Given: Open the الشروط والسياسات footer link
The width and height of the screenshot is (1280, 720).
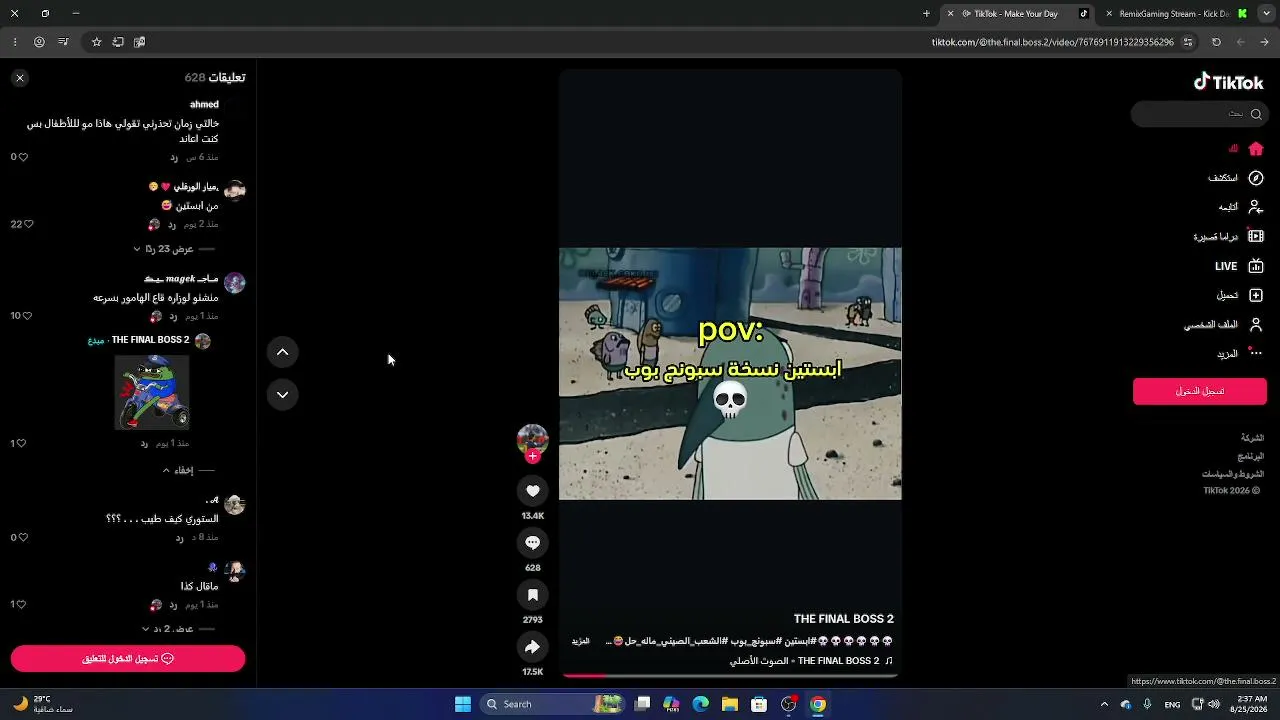Looking at the screenshot, I should pyautogui.click(x=1233, y=474).
